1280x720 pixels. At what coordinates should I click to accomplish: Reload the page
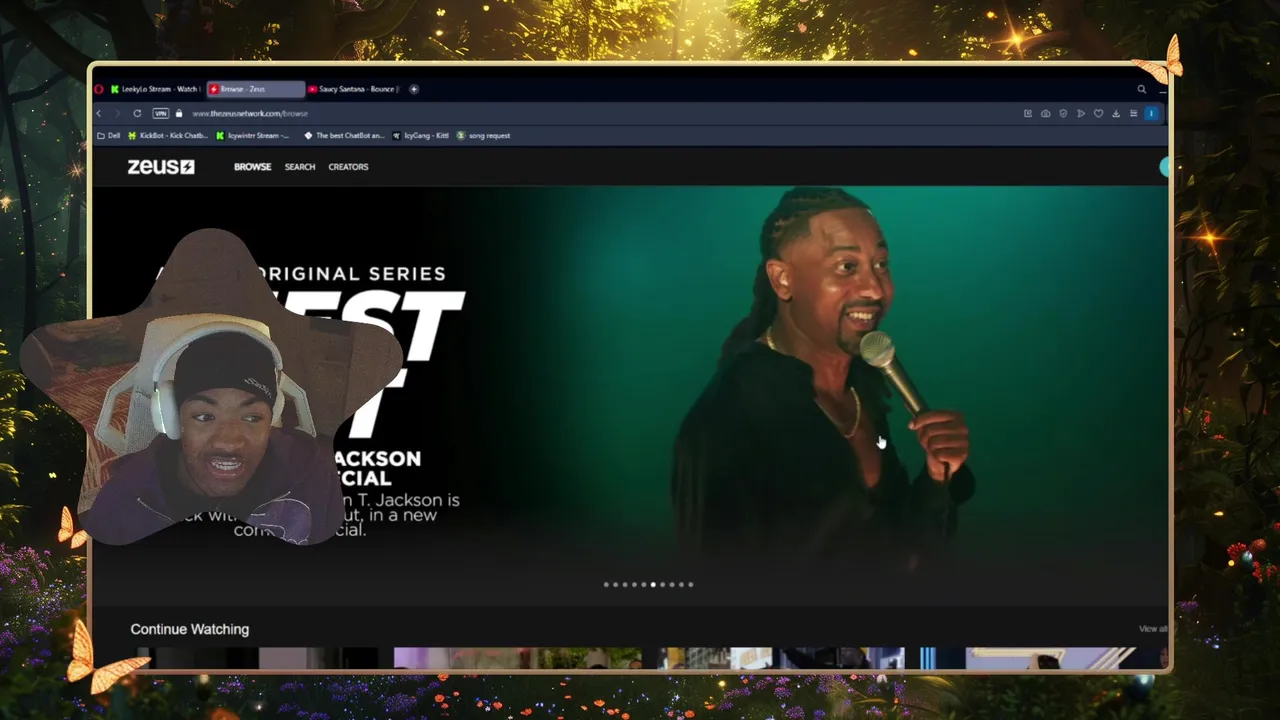click(x=137, y=113)
